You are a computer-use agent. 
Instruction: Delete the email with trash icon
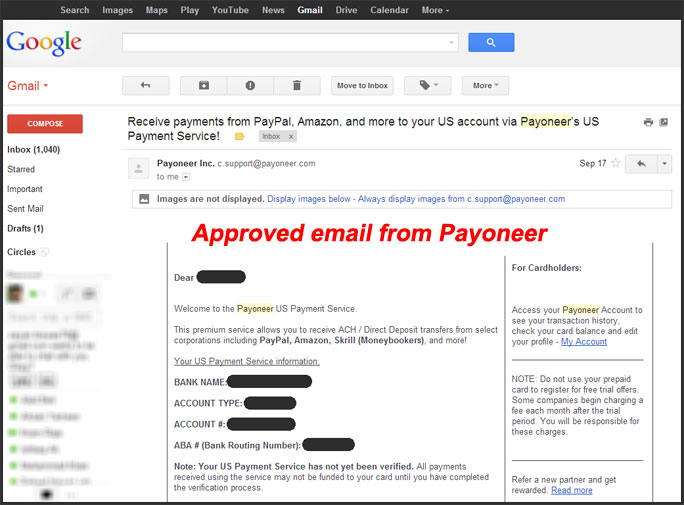297,85
